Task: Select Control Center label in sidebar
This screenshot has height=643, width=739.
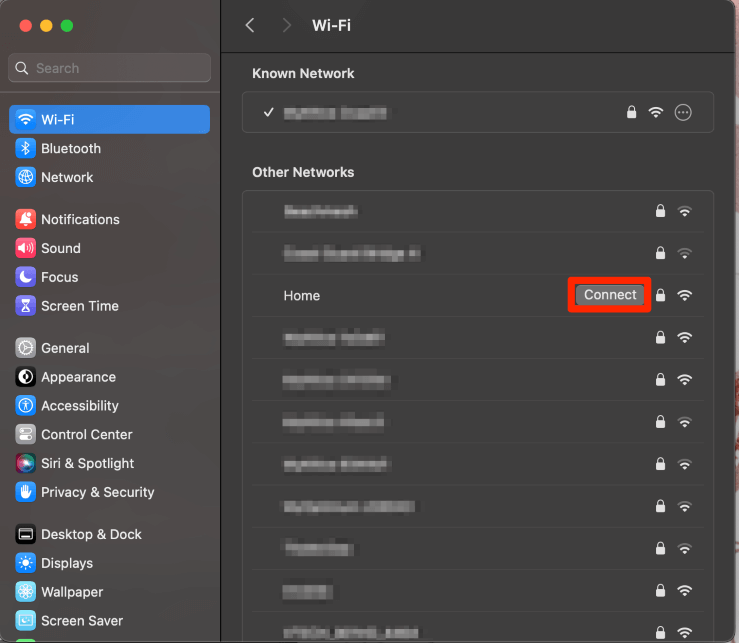Action: point(87,435)
